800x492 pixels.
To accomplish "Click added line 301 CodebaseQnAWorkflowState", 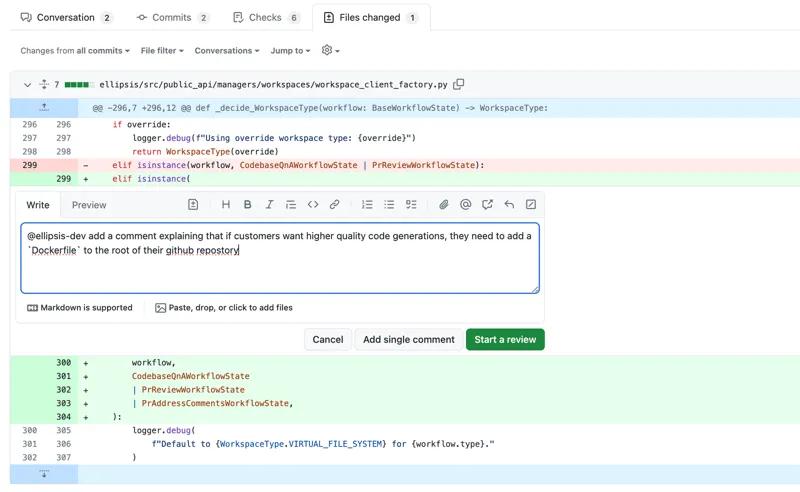I will pyautogui.click(x=191, y=376).
